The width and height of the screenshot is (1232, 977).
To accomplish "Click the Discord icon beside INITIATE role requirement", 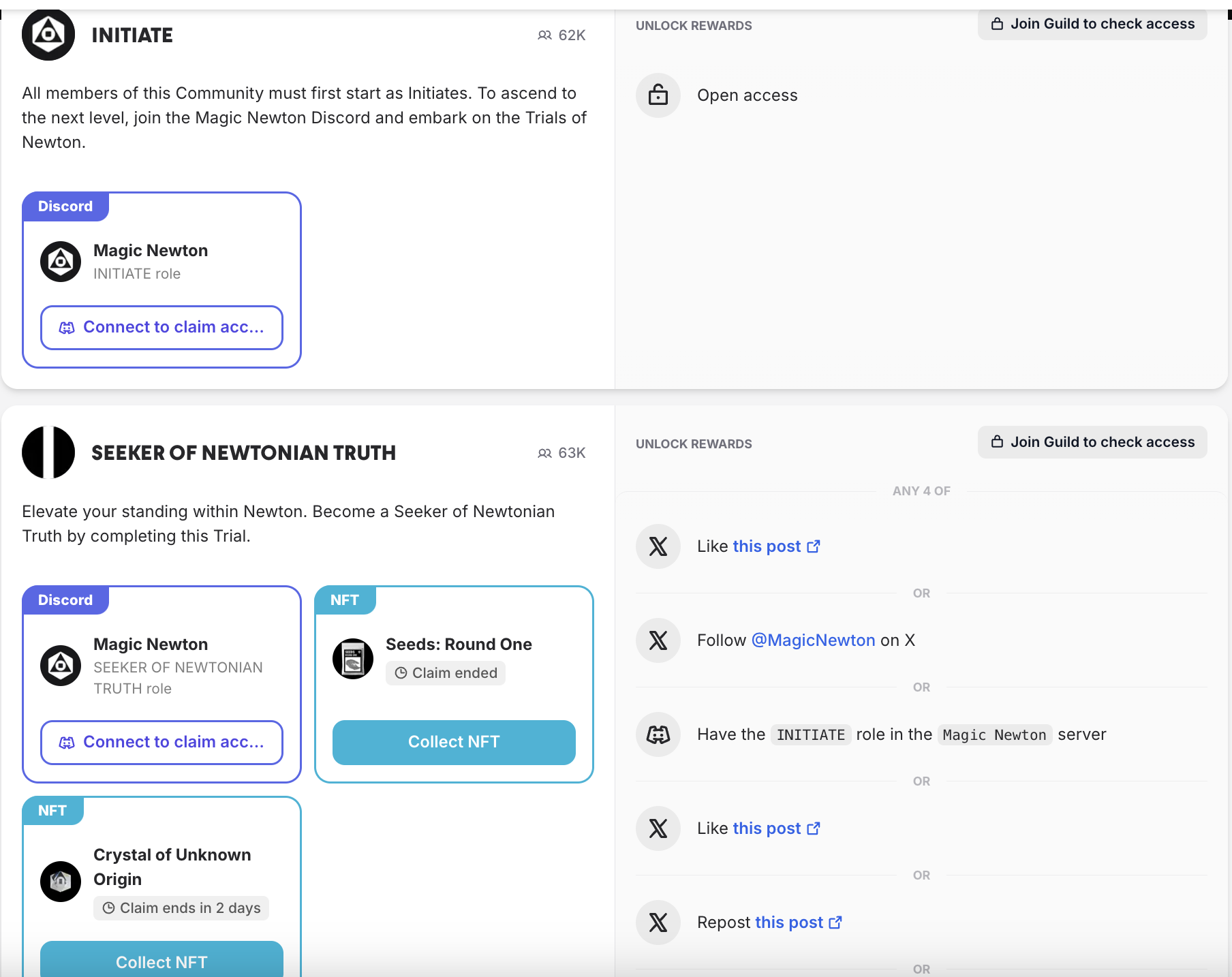I will [658, 734].
